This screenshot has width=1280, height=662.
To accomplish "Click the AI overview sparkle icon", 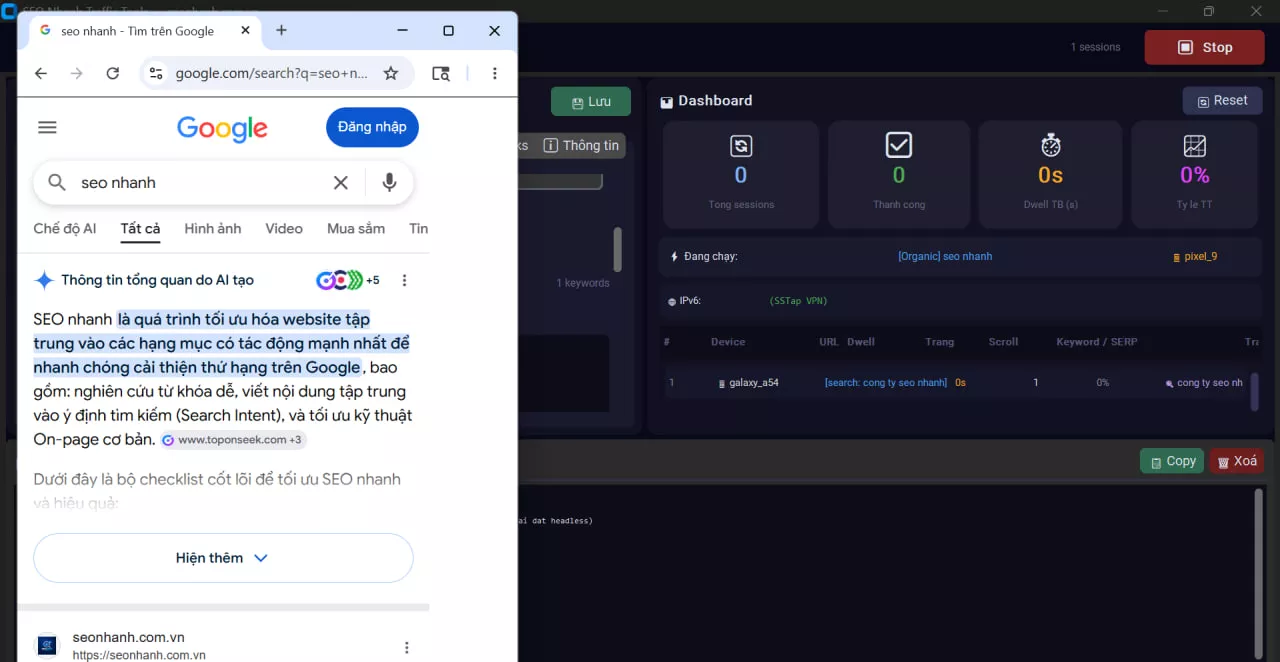I will tap(44, 280).
